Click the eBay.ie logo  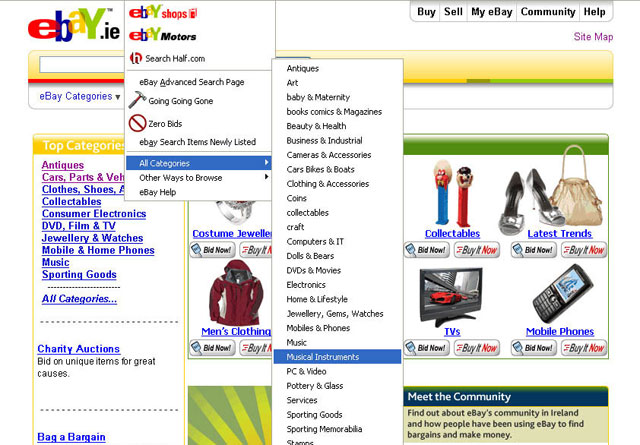74,25
